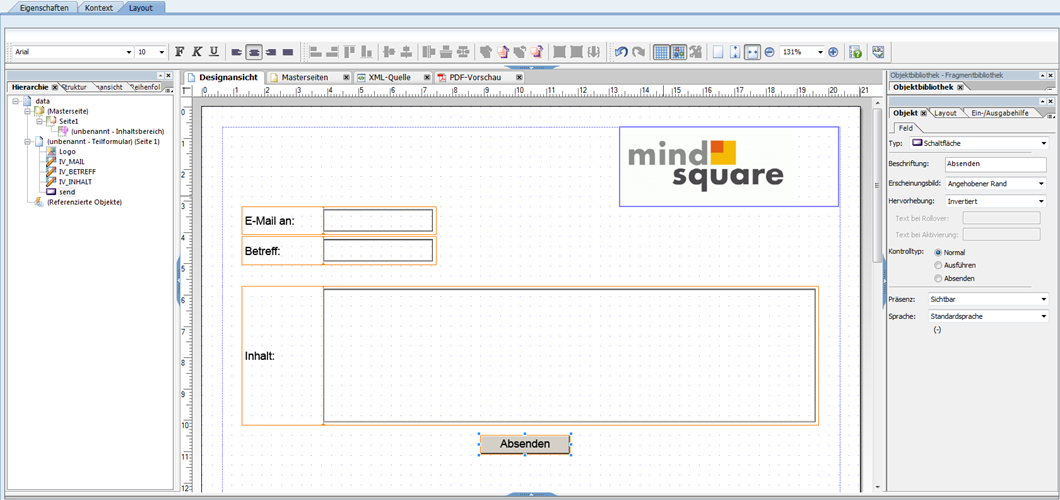Toggle the snap to grid icon

[679, 51]
